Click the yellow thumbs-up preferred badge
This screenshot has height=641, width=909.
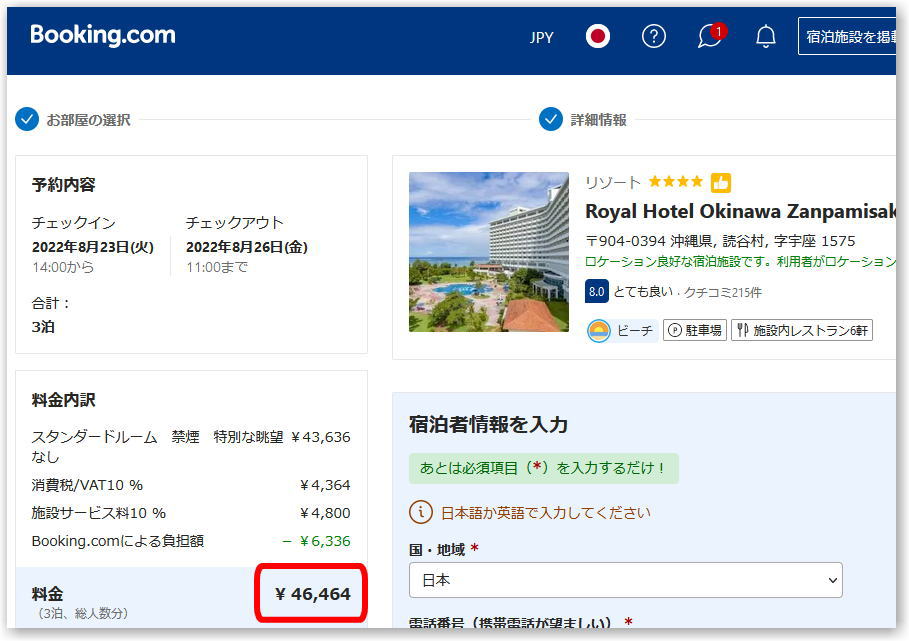coord(721,183)
